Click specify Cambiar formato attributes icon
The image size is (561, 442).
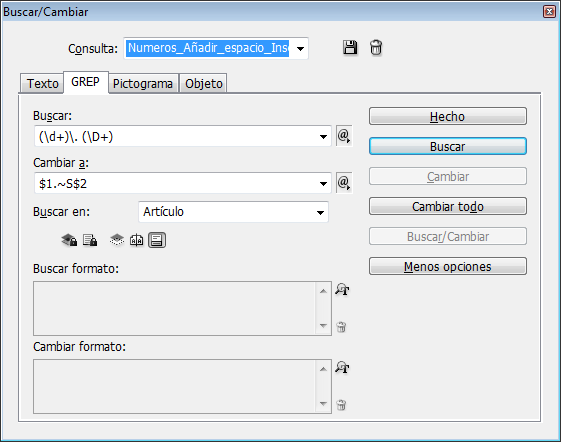(342, 367)
